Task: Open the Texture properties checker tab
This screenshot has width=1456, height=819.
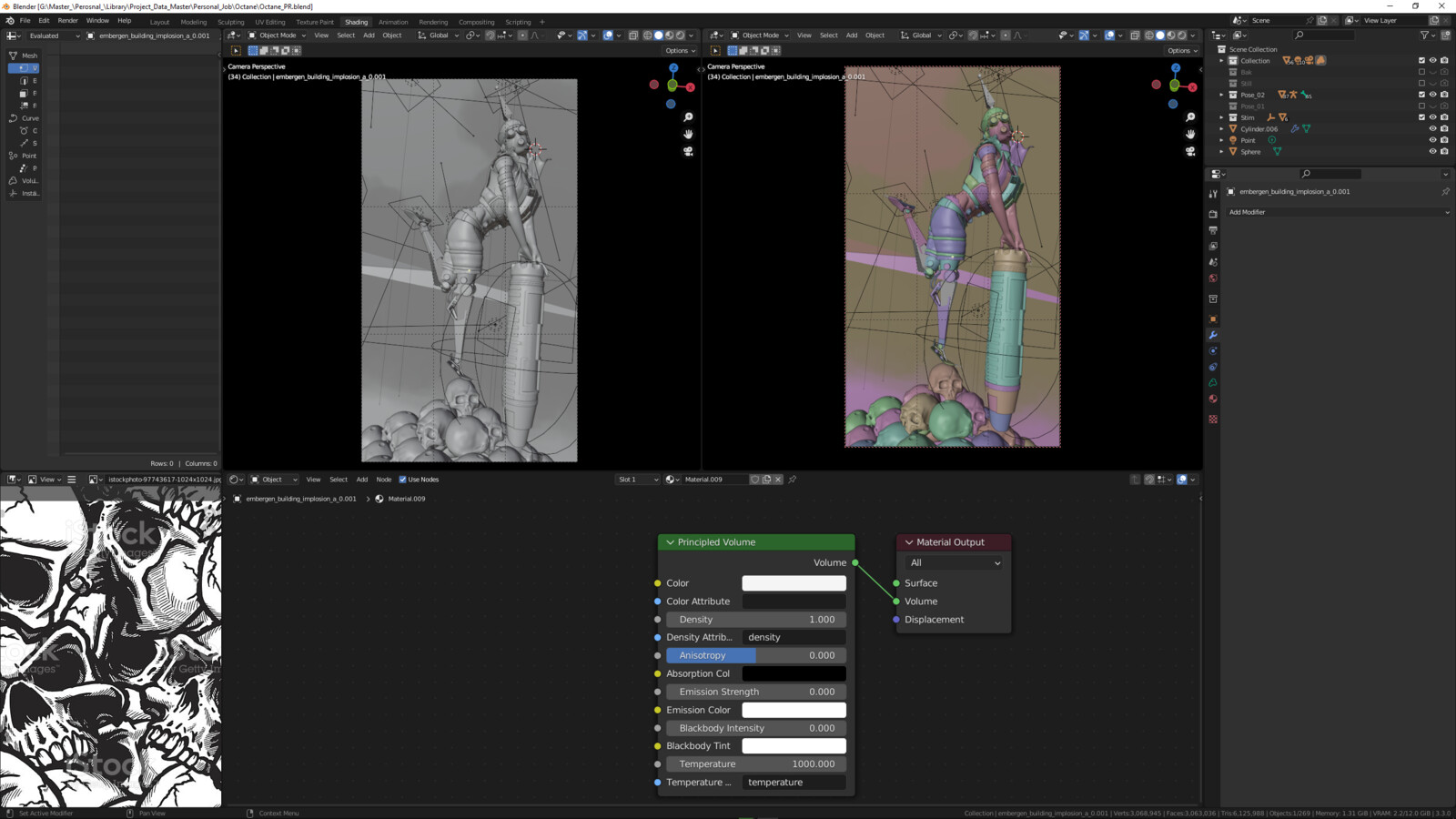Action: pyautogui.click(x=1213, y=419)
